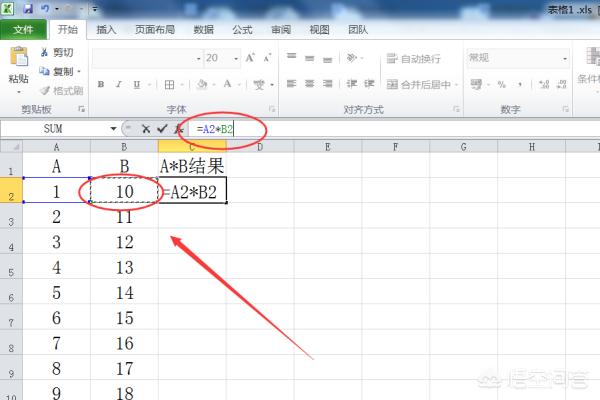Click the Percent Style icon
600x400 pixels.
tap(502, 84)
